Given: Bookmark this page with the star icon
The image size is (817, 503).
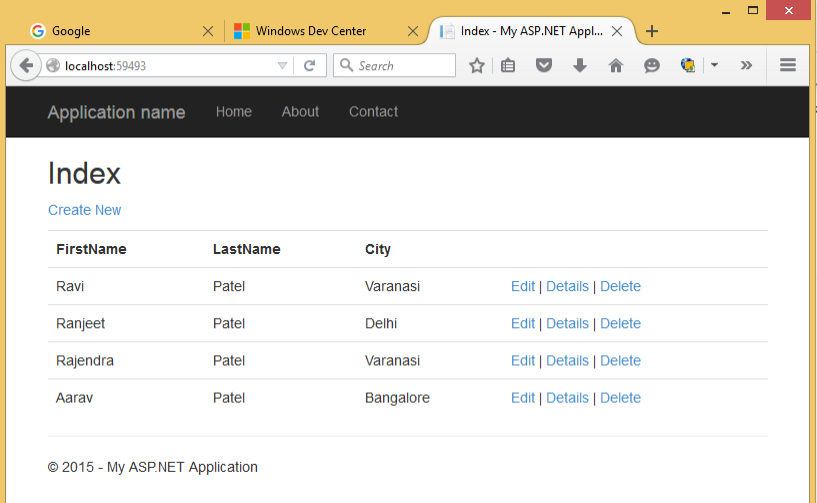Looking at the screenshot, I should coord(477,66).
